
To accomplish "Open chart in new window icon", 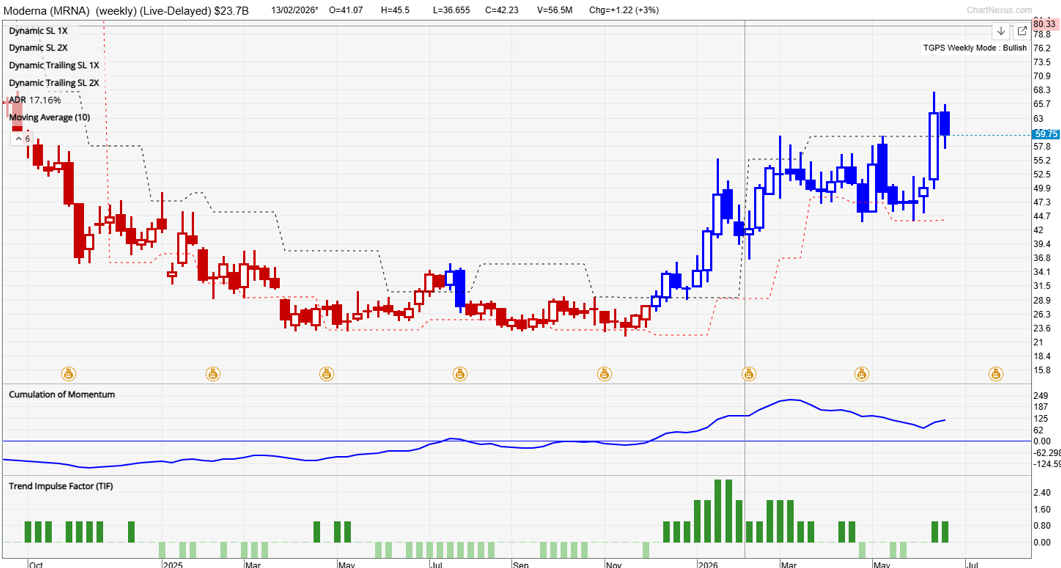I will [x=1022, y=31].
